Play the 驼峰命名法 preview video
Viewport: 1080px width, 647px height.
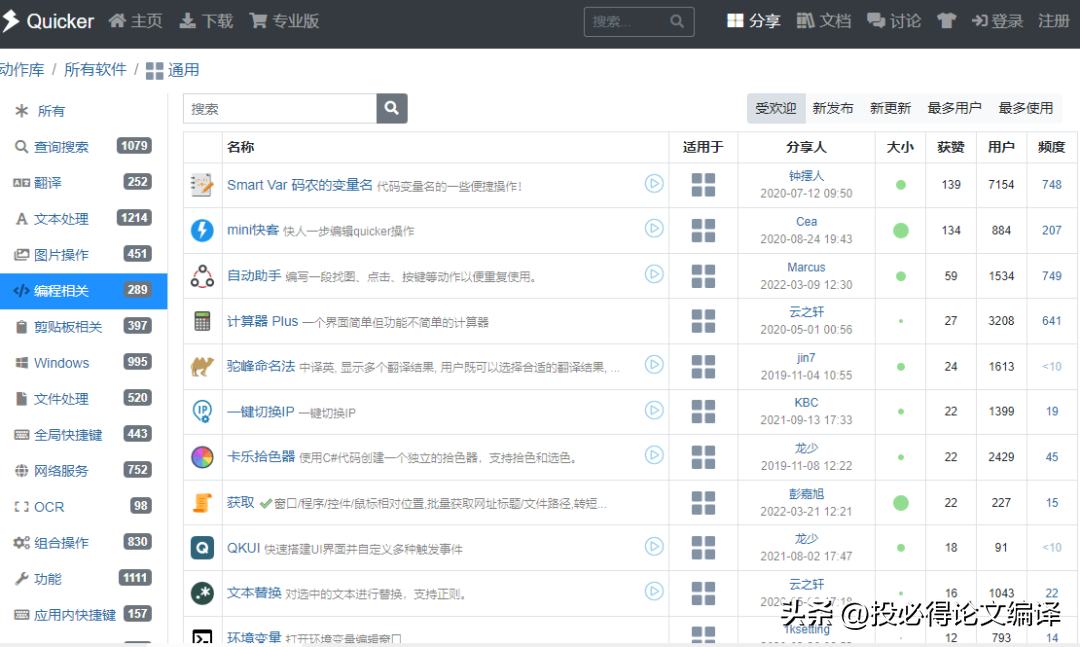tap(654, 364)
